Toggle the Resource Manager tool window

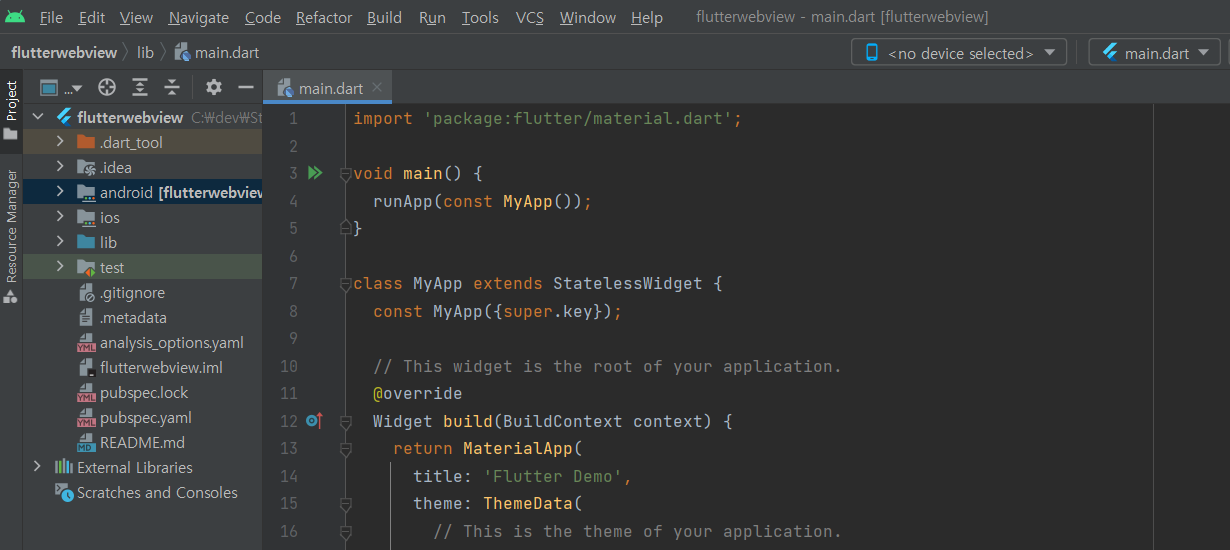[11, 235]
